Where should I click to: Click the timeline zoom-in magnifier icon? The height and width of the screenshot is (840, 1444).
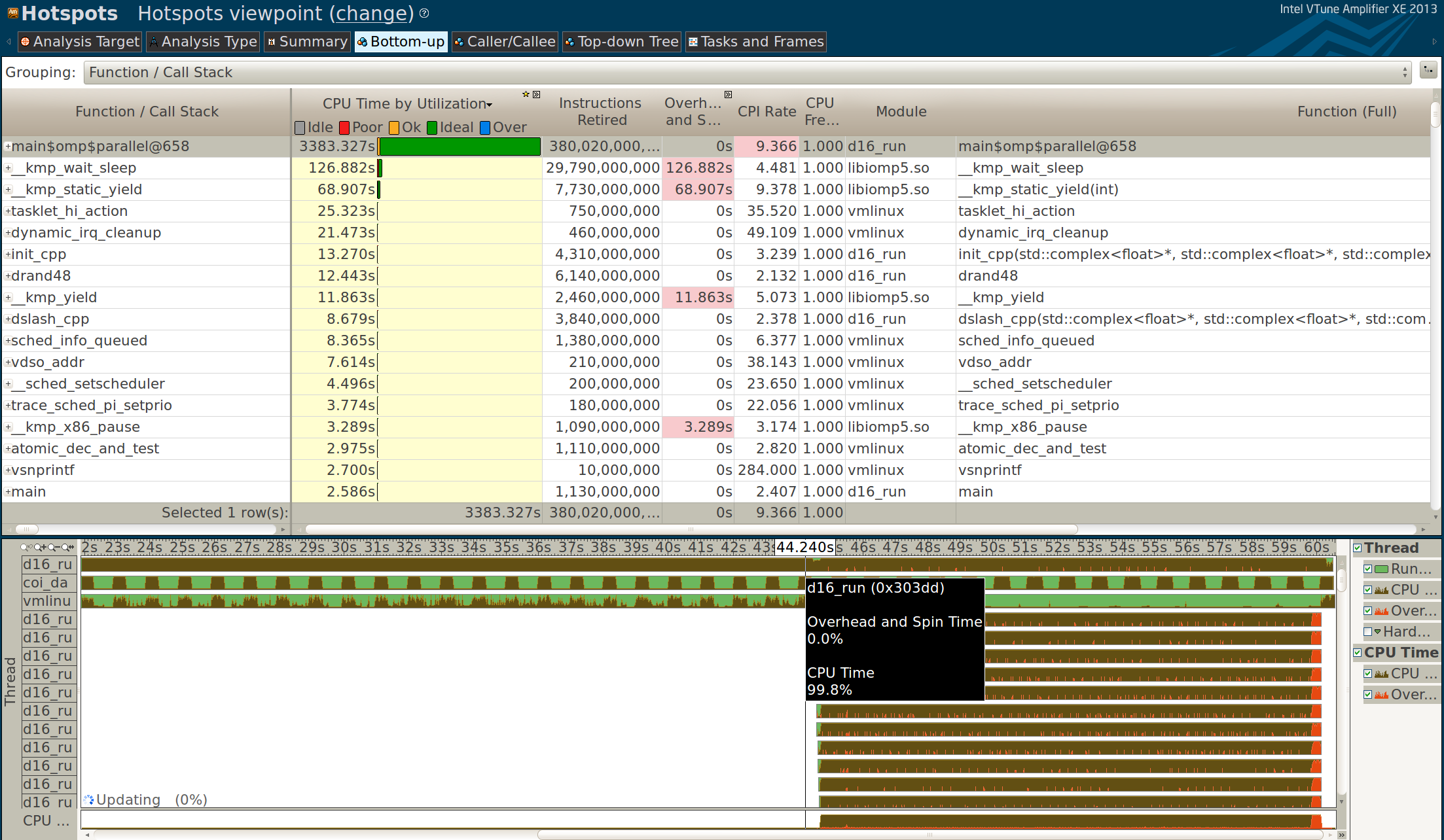tap(39, 547)
